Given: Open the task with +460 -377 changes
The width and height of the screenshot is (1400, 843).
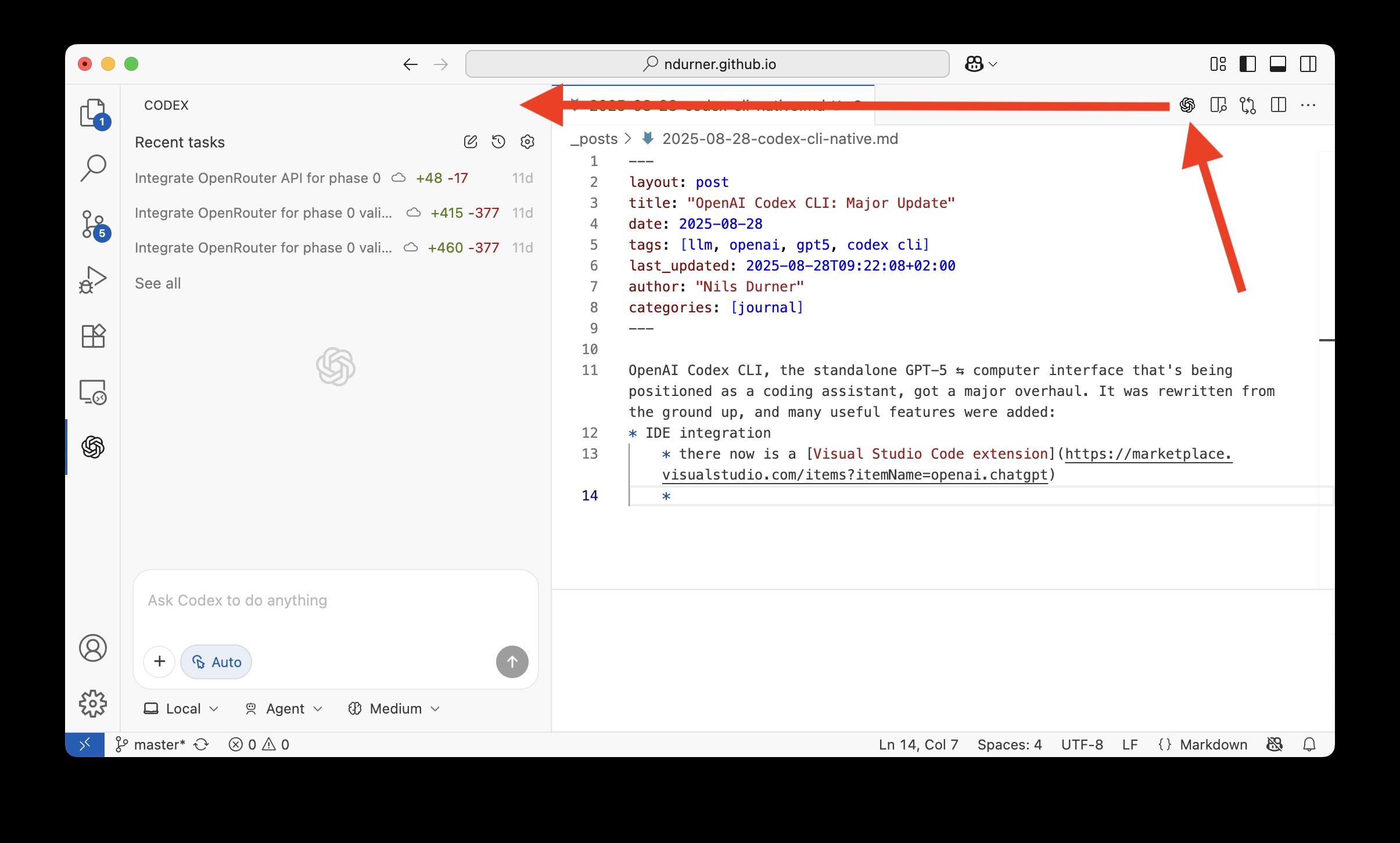Looking at the screenshot, I should tap(334, 248).
